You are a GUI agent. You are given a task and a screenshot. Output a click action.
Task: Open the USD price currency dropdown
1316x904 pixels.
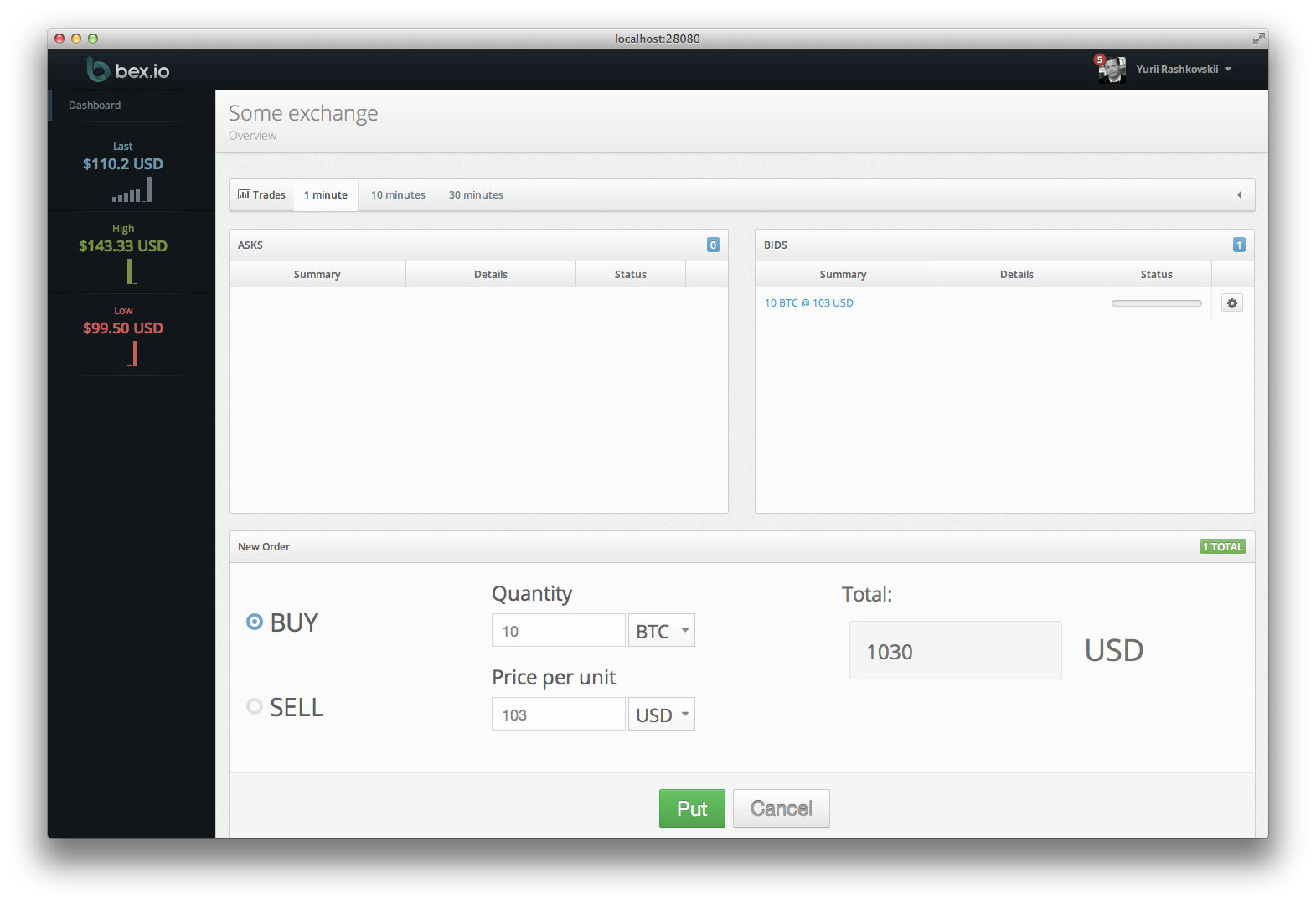(661, 715)
